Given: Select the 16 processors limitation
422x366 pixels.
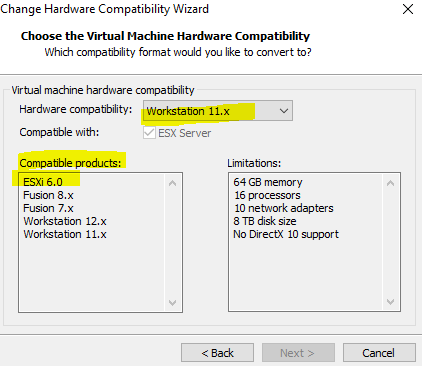Looking at the screenshot, I should coord(267,195).
